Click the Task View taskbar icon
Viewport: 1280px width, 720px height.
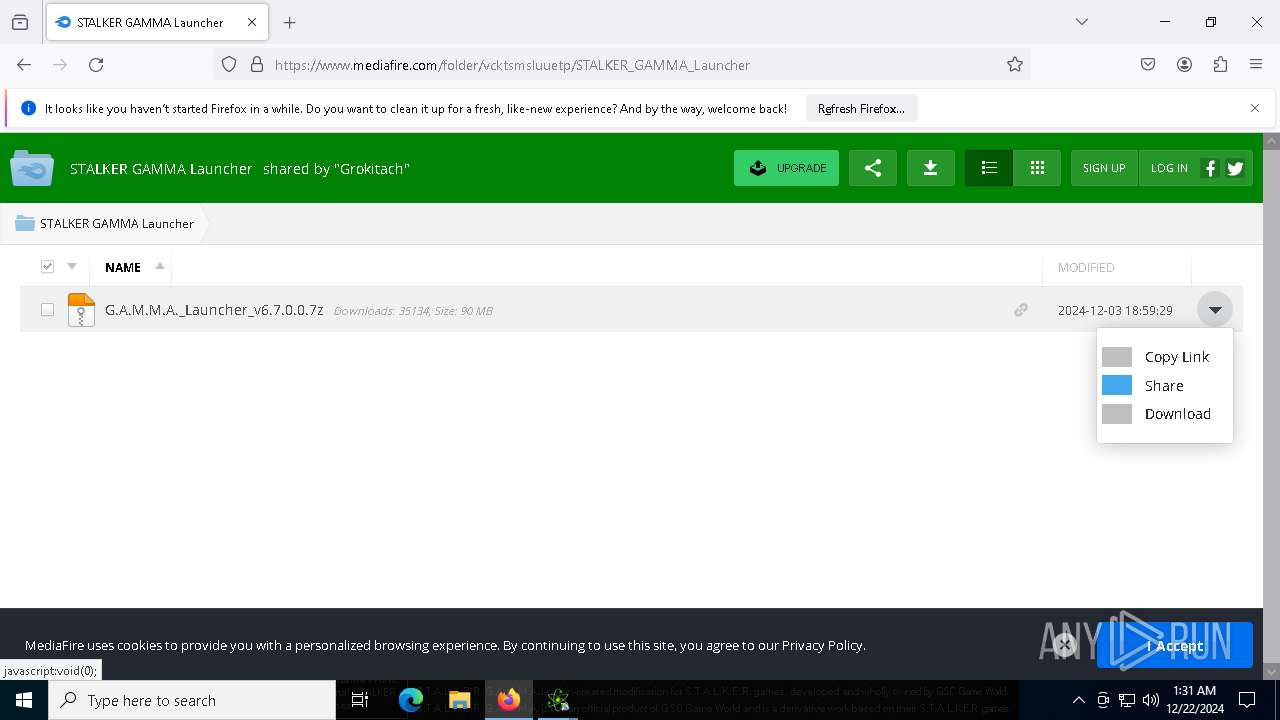[361, 700]
